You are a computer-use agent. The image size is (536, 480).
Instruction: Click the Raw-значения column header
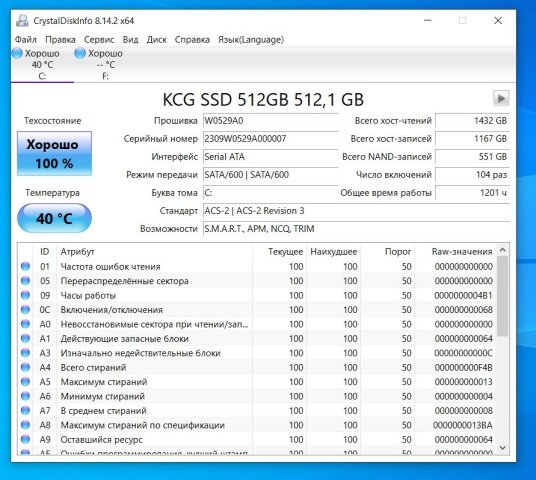(455, 252)
